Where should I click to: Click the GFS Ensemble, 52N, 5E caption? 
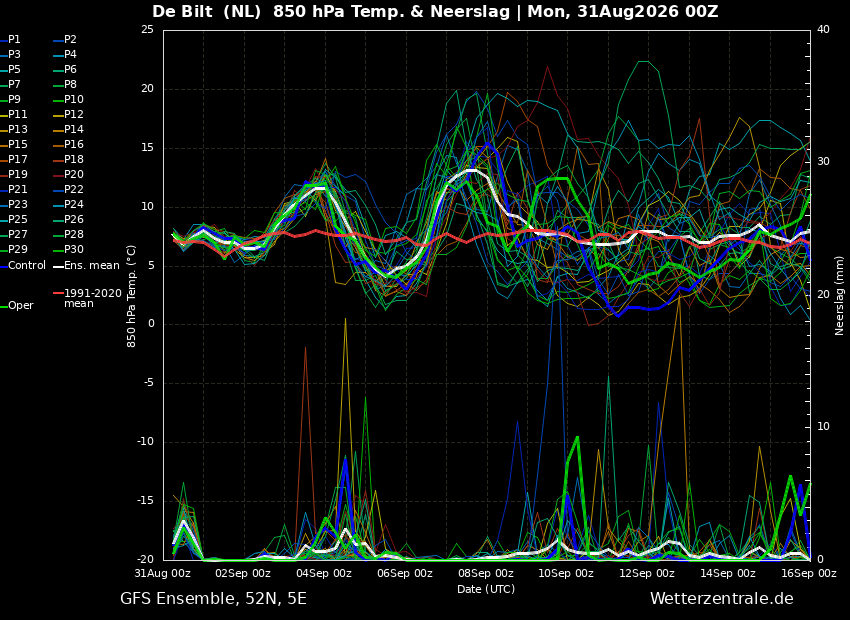[213, 599]
